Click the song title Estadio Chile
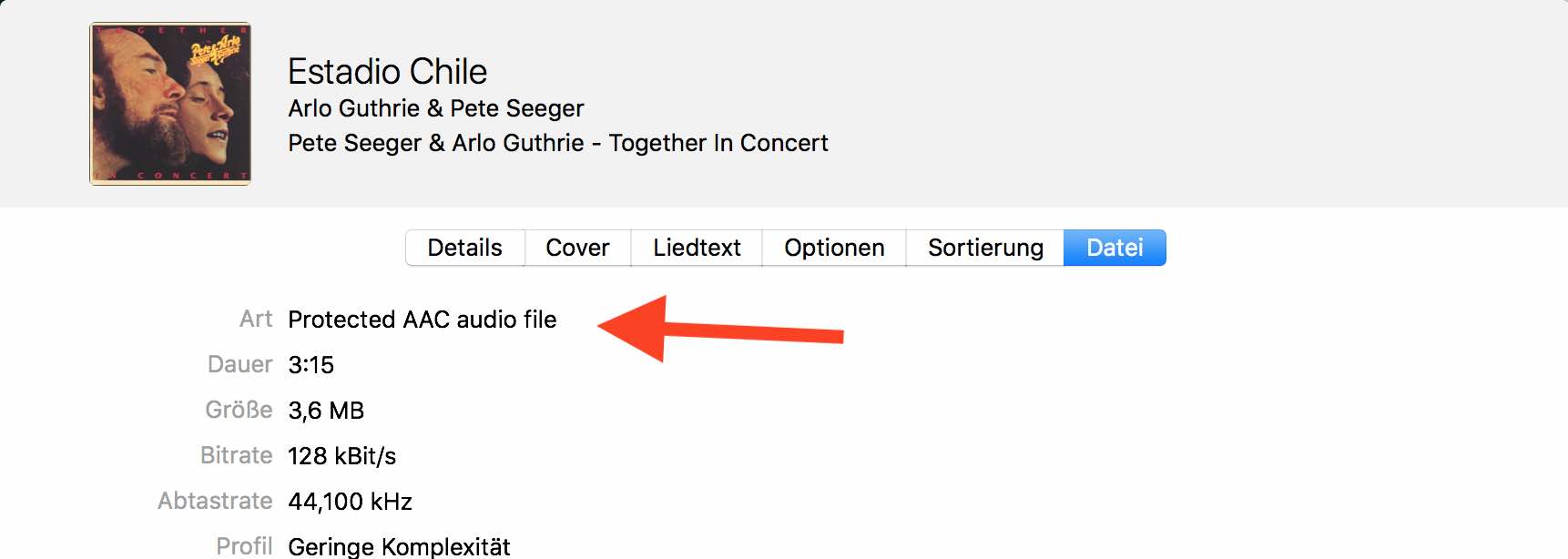This screenshot has height=559, width=1568. [x=387, y=71]
